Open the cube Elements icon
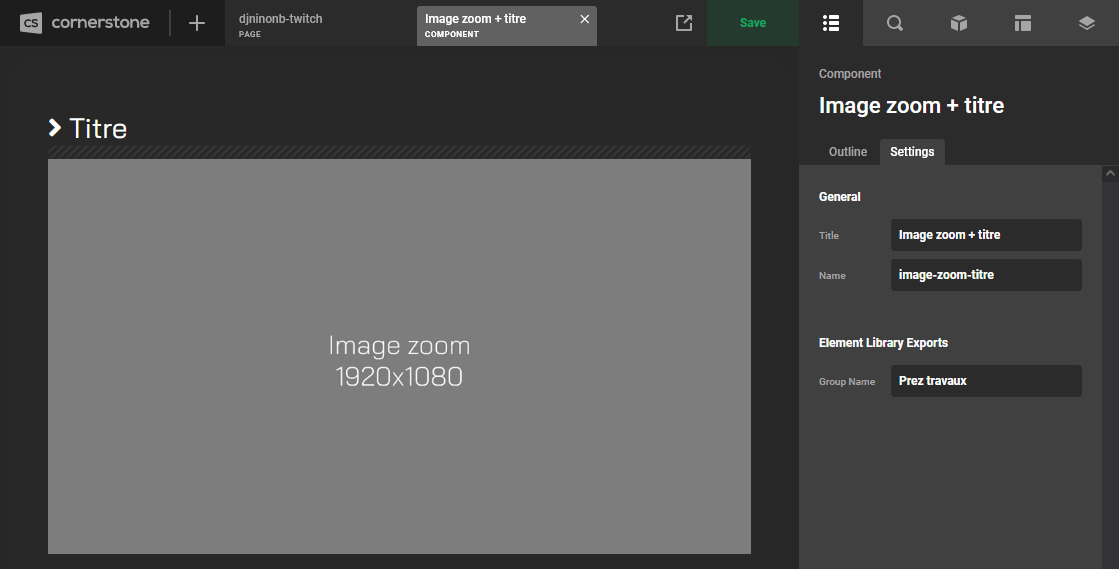This screenshot has width=1119, height=569. (x=959, y=23)
